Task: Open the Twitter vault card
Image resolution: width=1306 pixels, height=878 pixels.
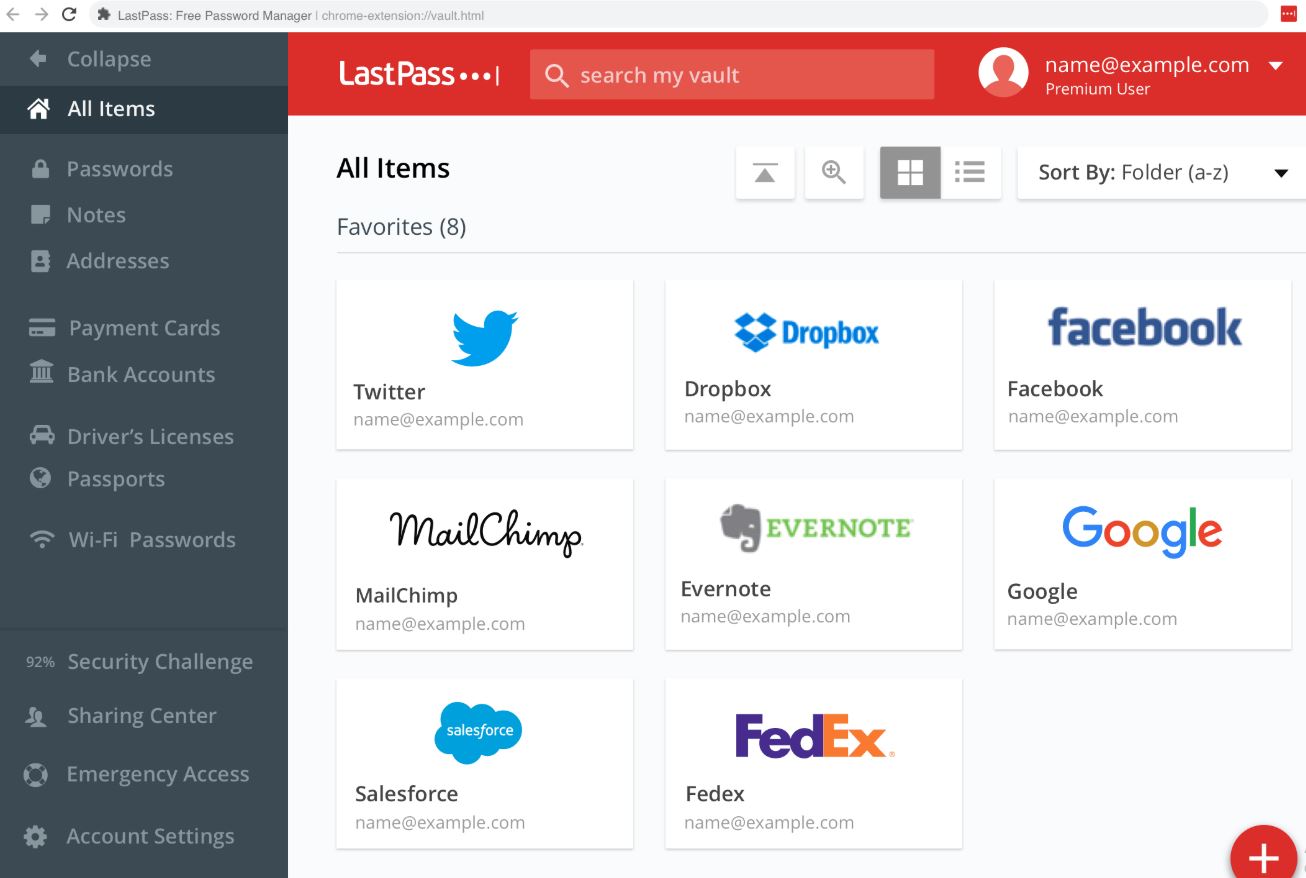Action: (x=485, y=364)
